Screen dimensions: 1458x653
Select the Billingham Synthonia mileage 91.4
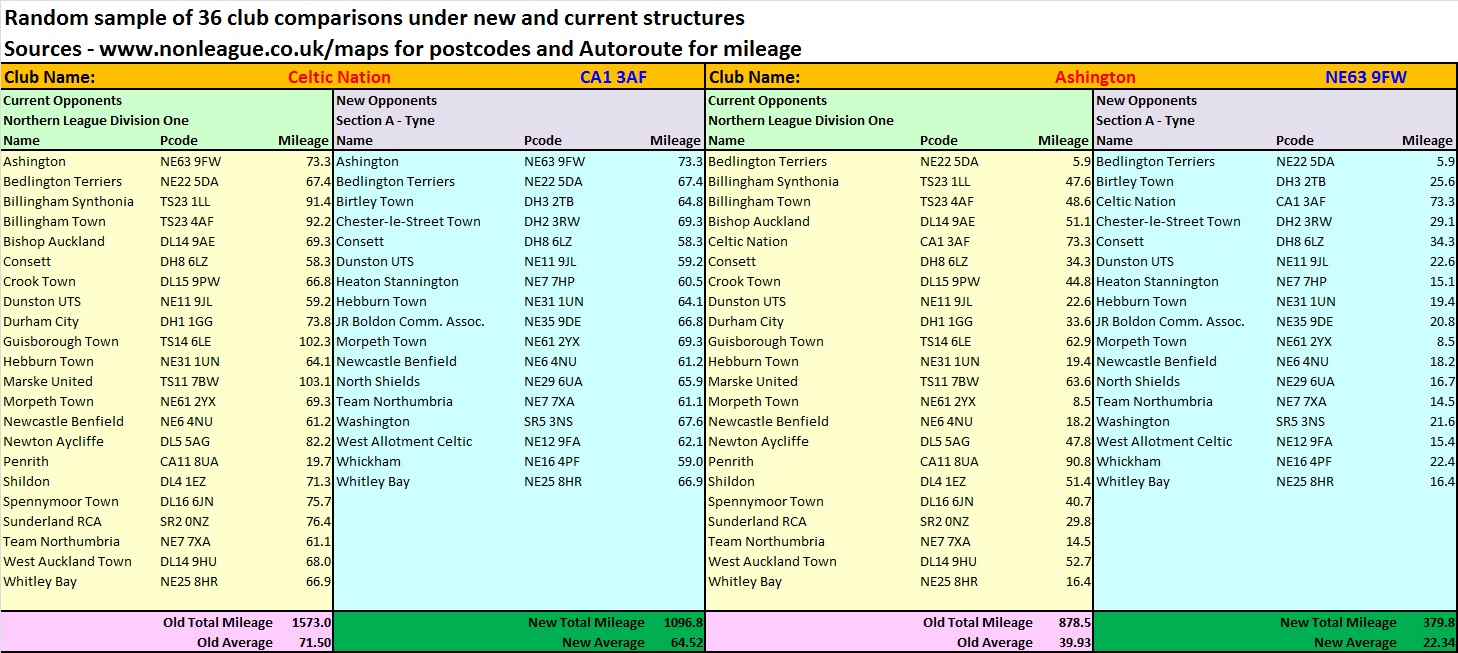[x=317, y=201]
